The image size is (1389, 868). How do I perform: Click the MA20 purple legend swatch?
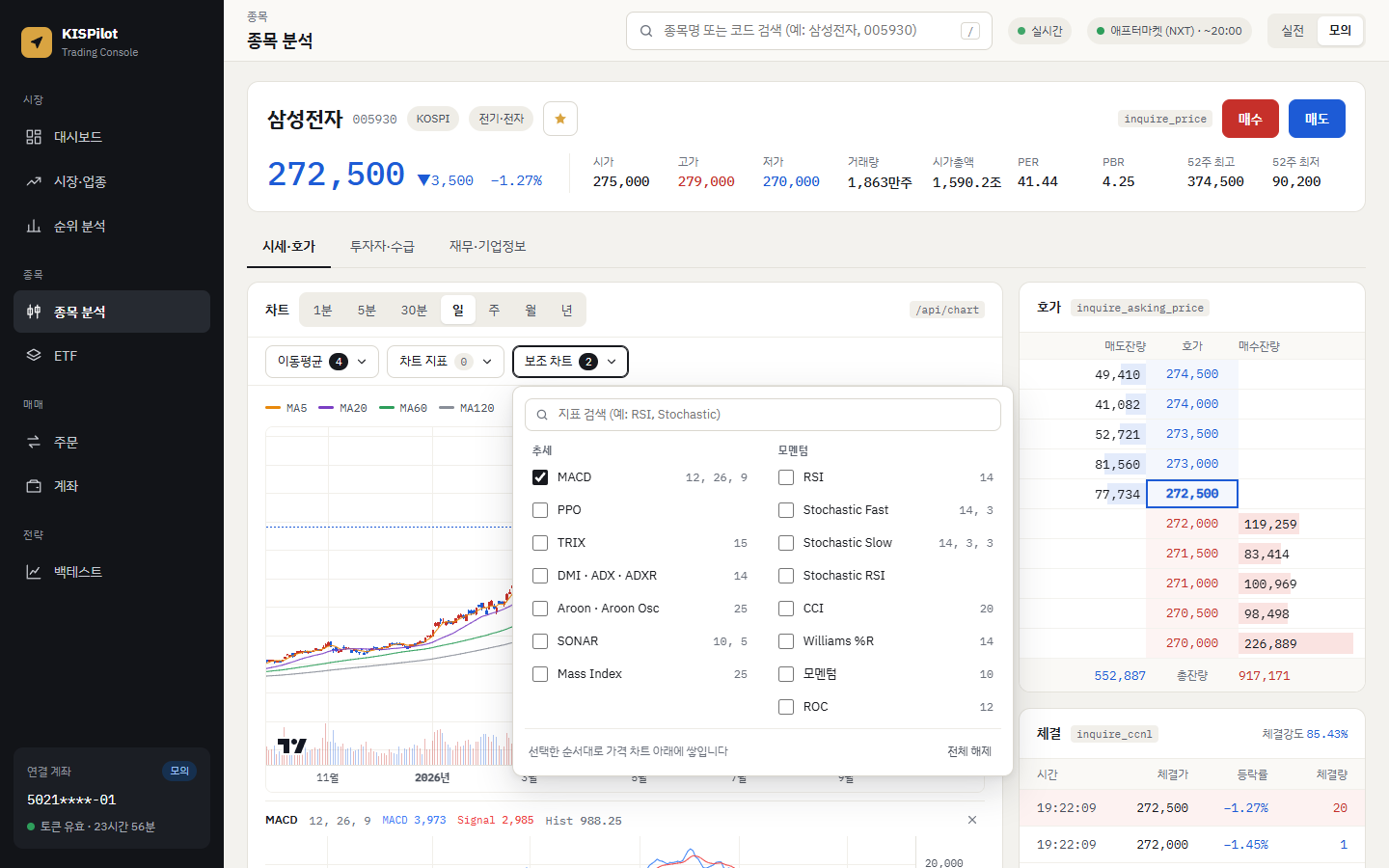326,408
